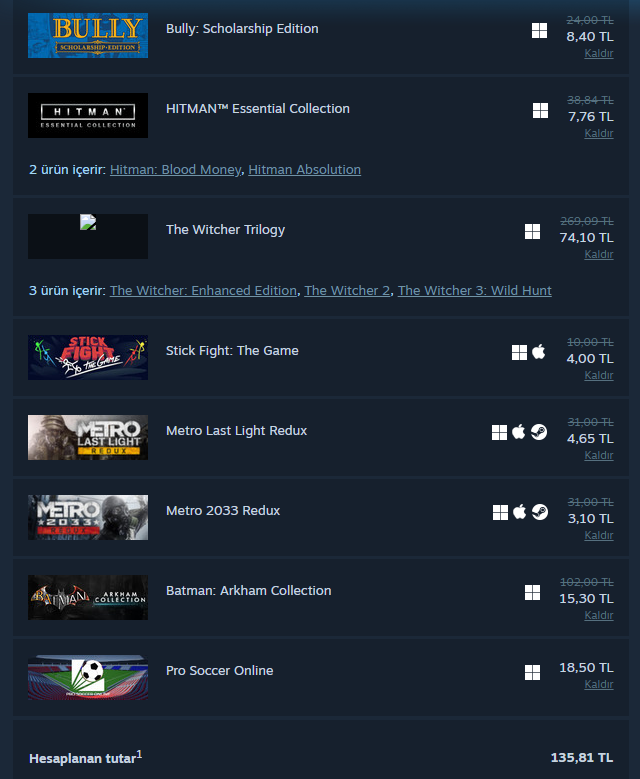Remove The Witcher Trilogy via Kaldır

(599, 254)
